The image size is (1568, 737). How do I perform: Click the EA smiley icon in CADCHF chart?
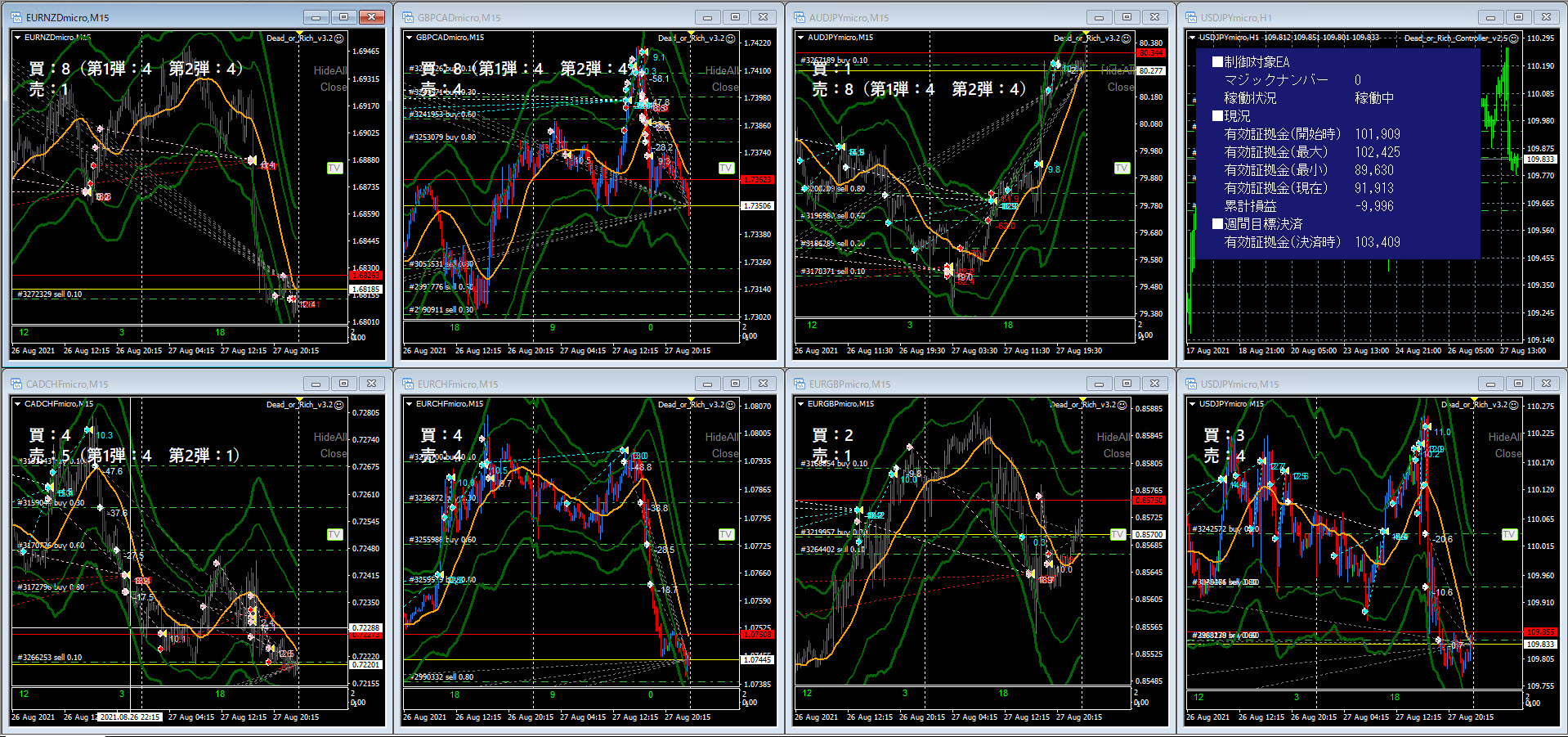pyautogui.click(x=339, y=405)
